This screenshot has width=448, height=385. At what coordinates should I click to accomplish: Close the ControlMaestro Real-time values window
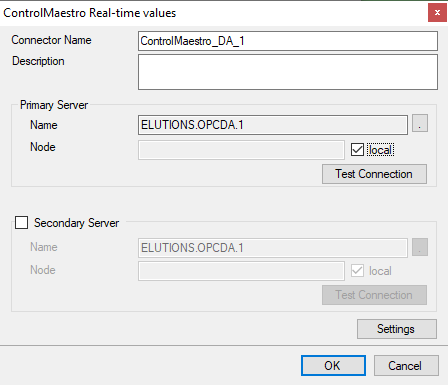437,13
